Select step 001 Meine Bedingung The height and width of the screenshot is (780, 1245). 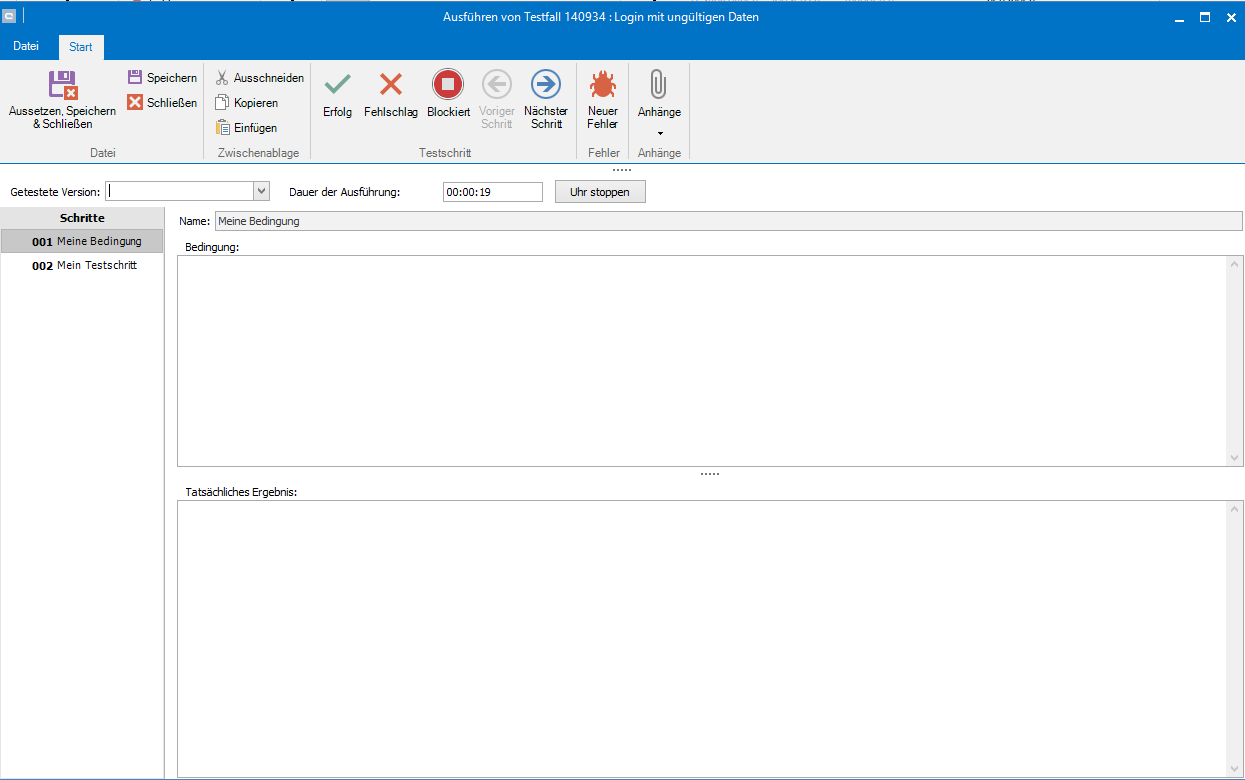pyautogui.click(x=84, y=242)
